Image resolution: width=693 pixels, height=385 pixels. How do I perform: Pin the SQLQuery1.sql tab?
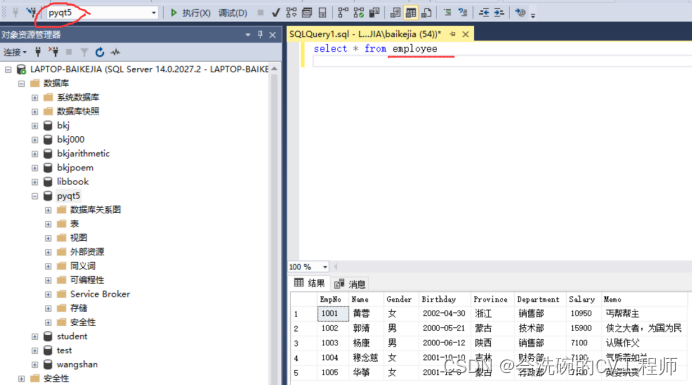[453, 34]
